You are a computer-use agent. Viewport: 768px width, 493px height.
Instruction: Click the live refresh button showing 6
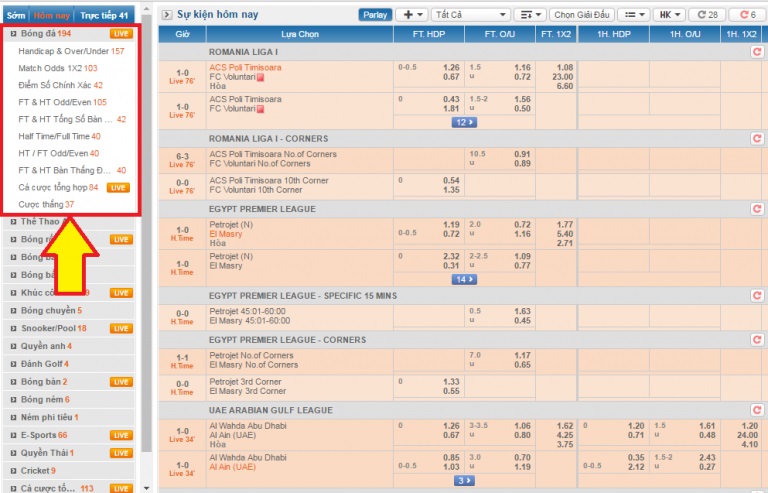[745, 15]
